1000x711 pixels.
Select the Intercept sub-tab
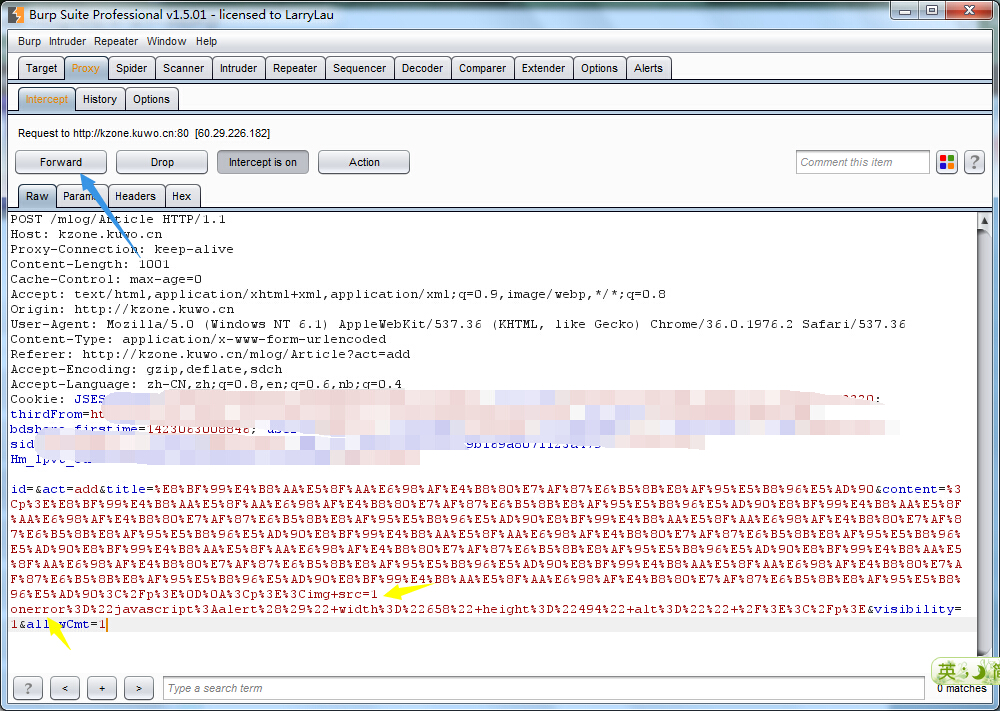point(47,99)
